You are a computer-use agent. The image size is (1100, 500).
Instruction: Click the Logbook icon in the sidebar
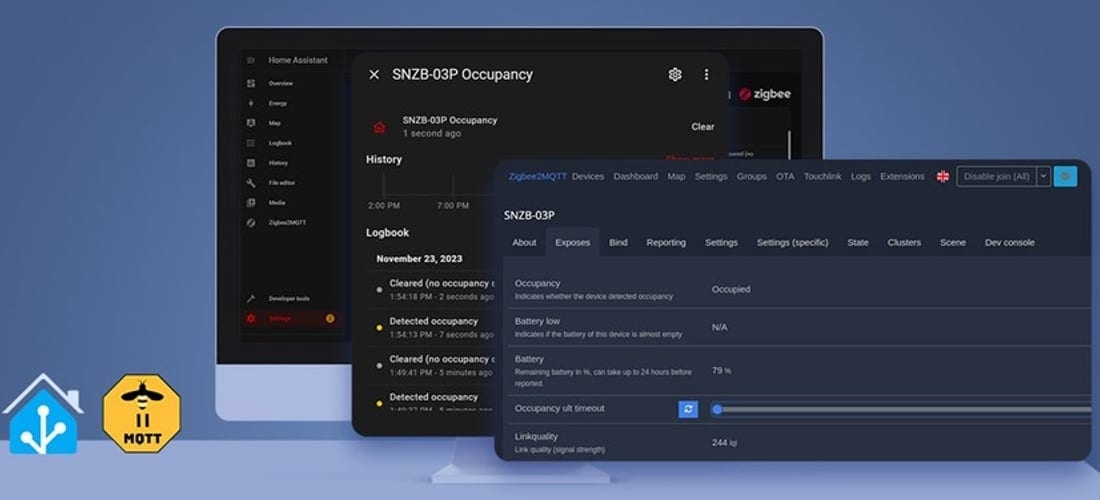pyautogui.click(x=251, y=143)
